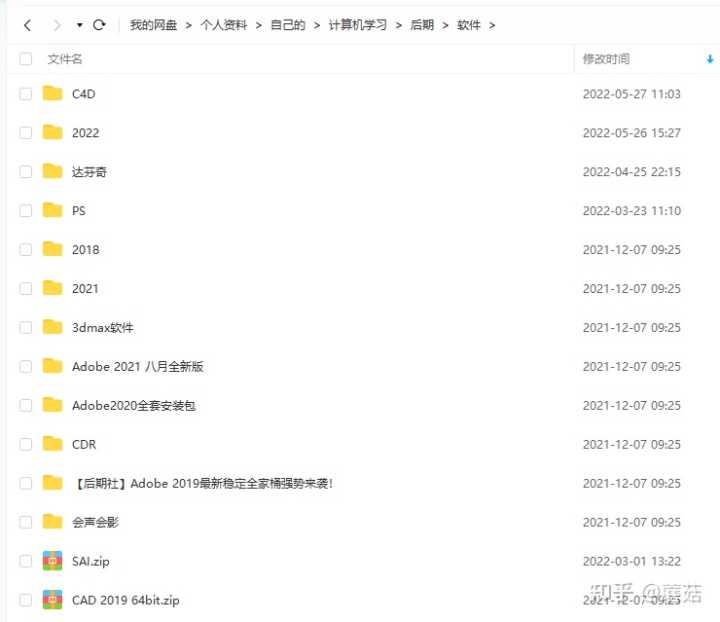Open 3dmax软件 by its name

pyautogui.click(x=103, y=328)
